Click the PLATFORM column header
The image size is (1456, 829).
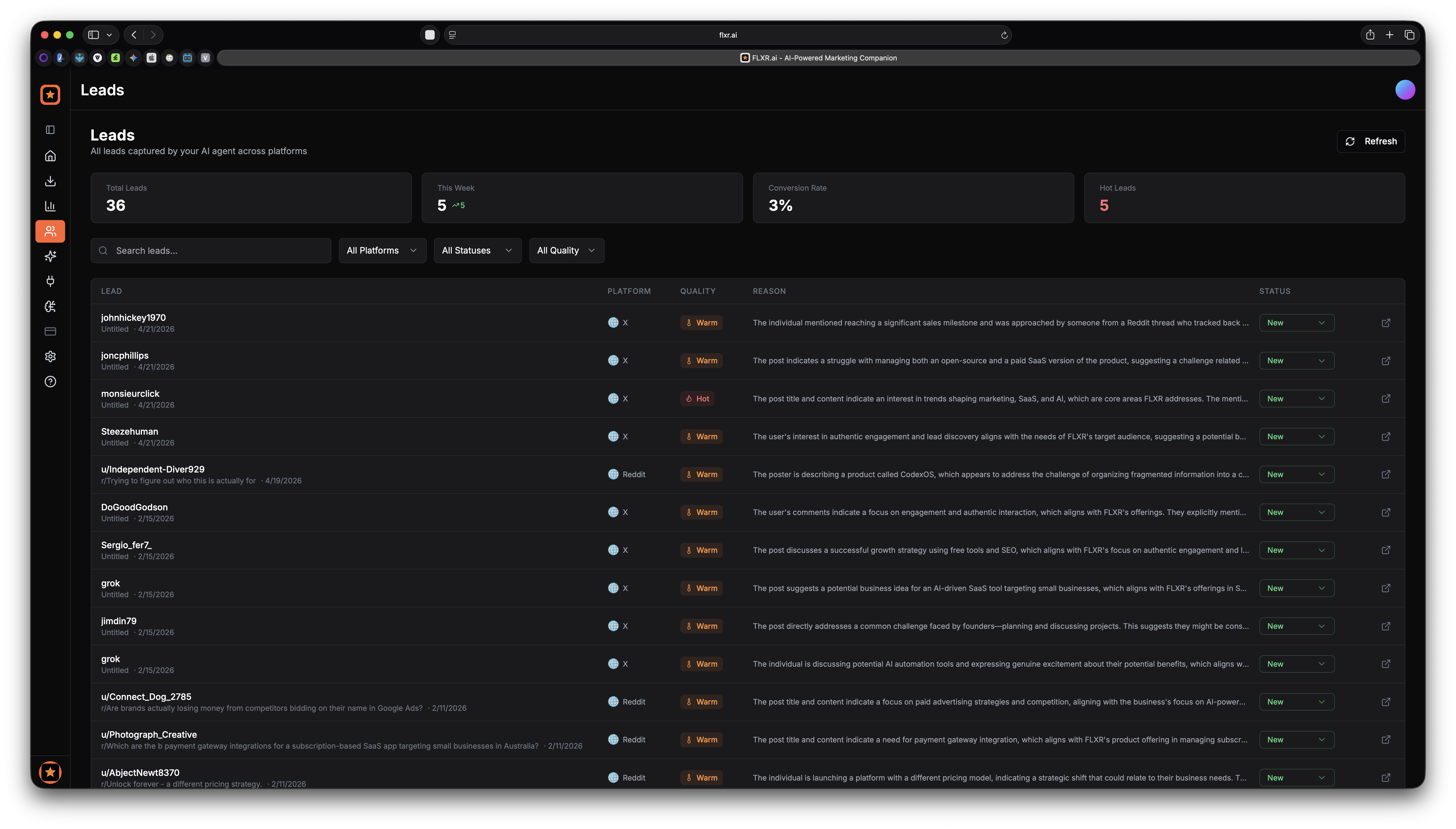[x=629, y=291]
